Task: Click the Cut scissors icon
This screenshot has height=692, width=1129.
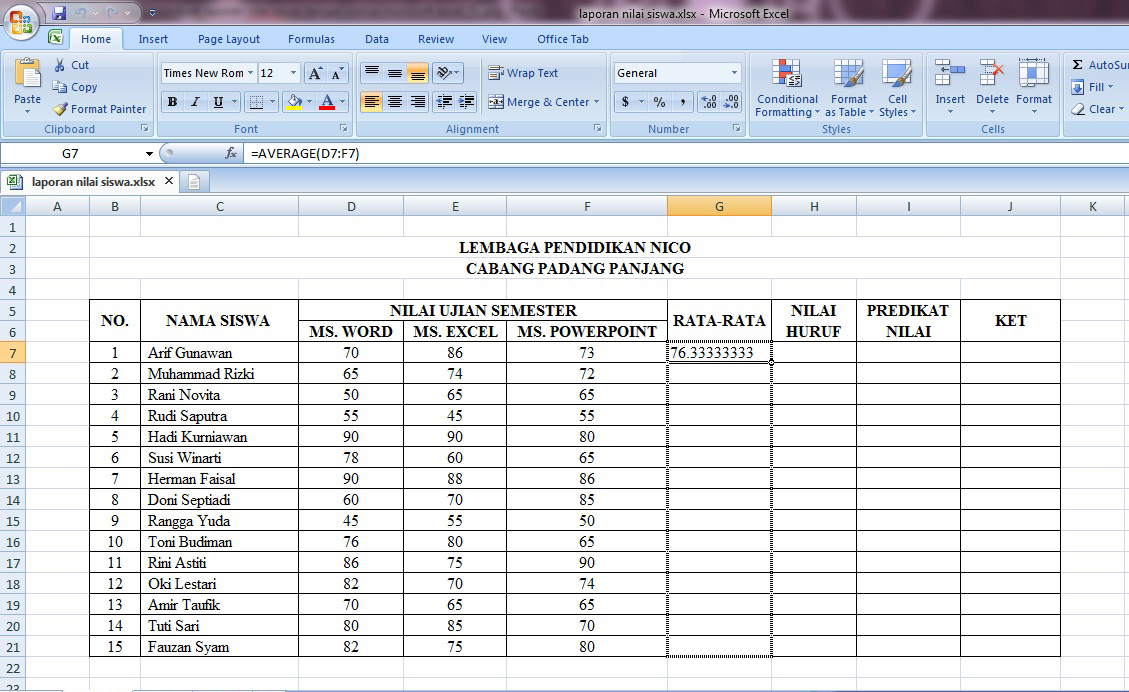Action: point(60,65)
